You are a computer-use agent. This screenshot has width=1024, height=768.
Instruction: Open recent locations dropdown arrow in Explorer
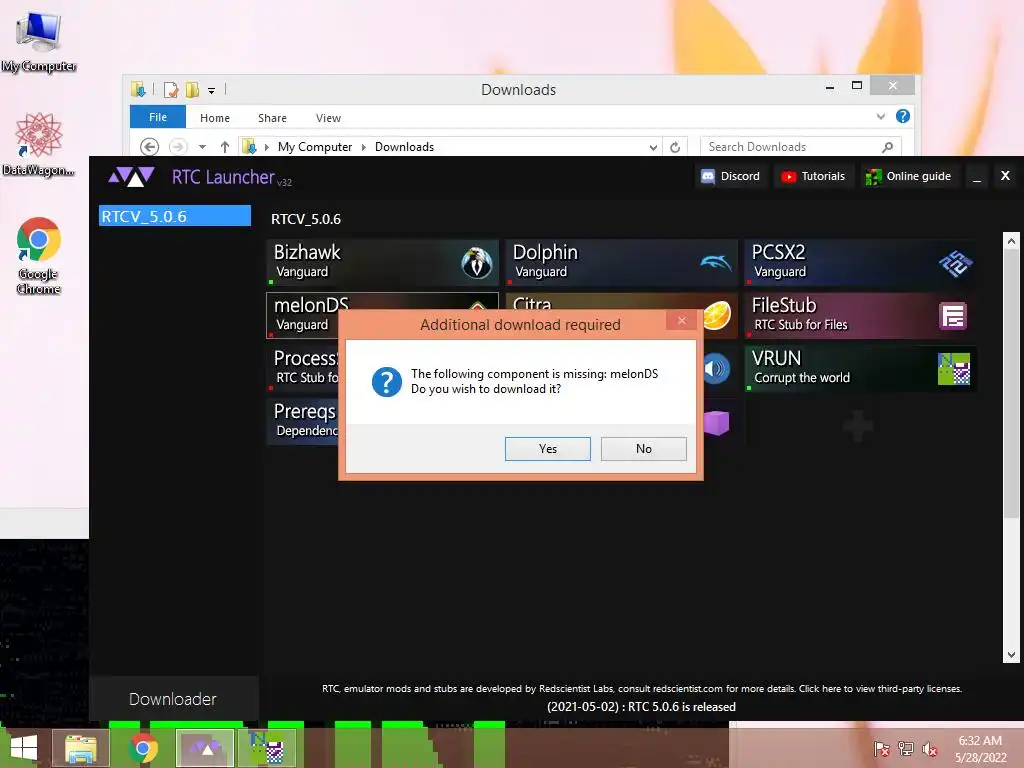[202, 147]
